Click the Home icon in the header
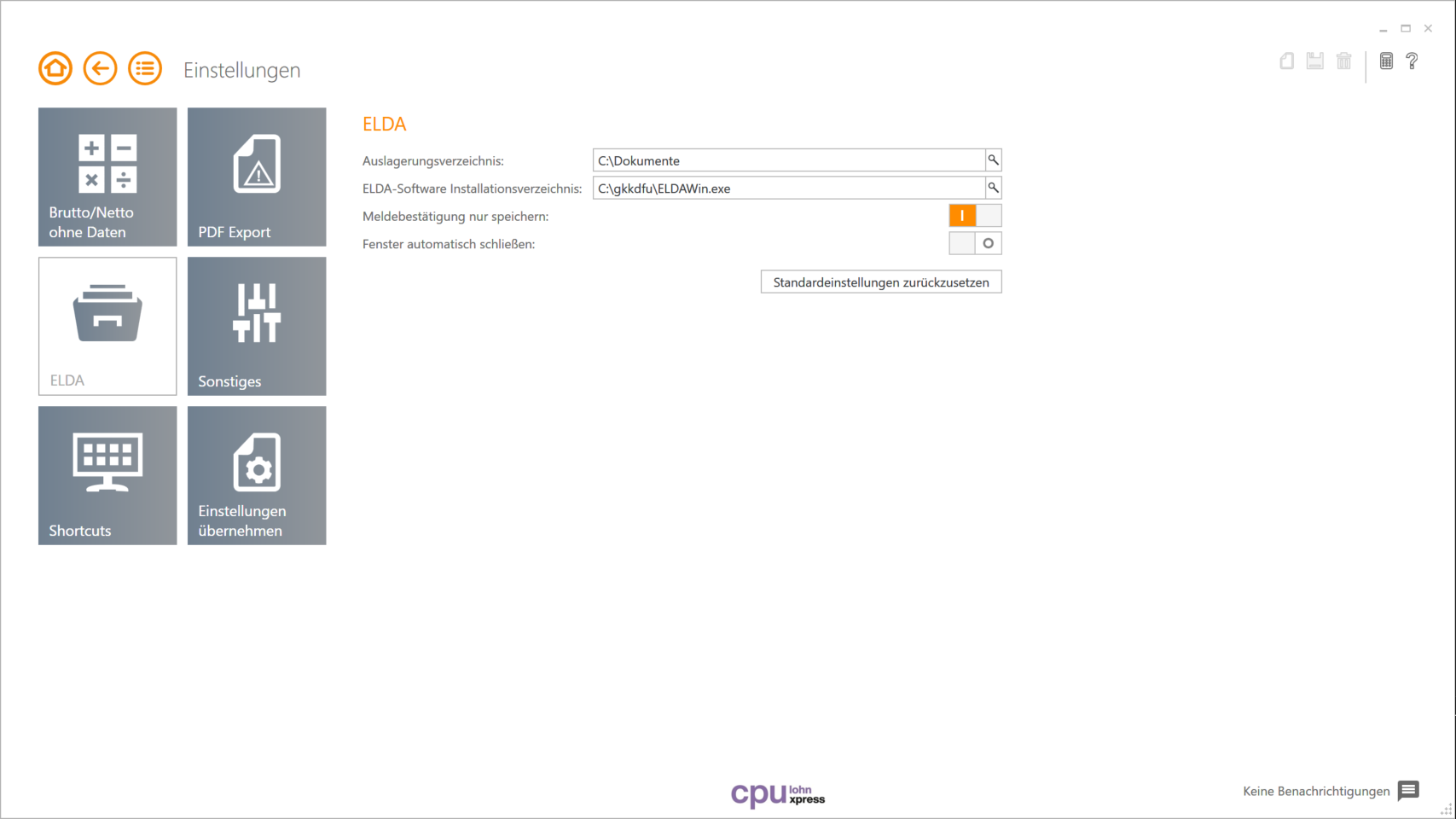 55,67
